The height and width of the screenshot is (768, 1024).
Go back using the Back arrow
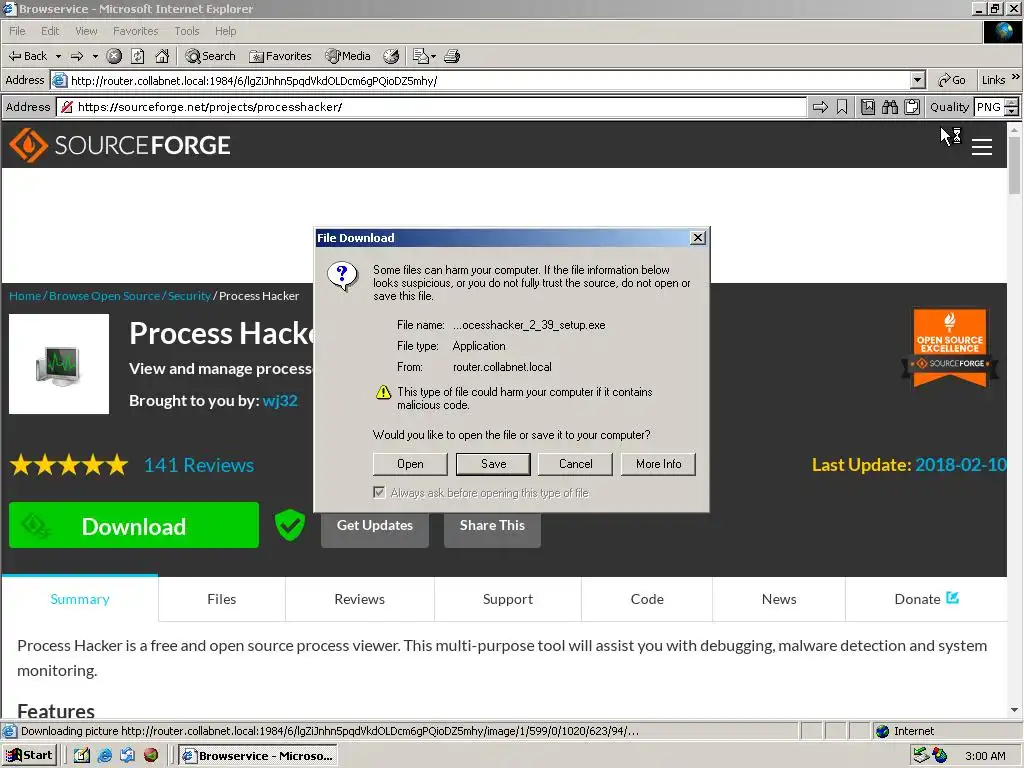27,56
